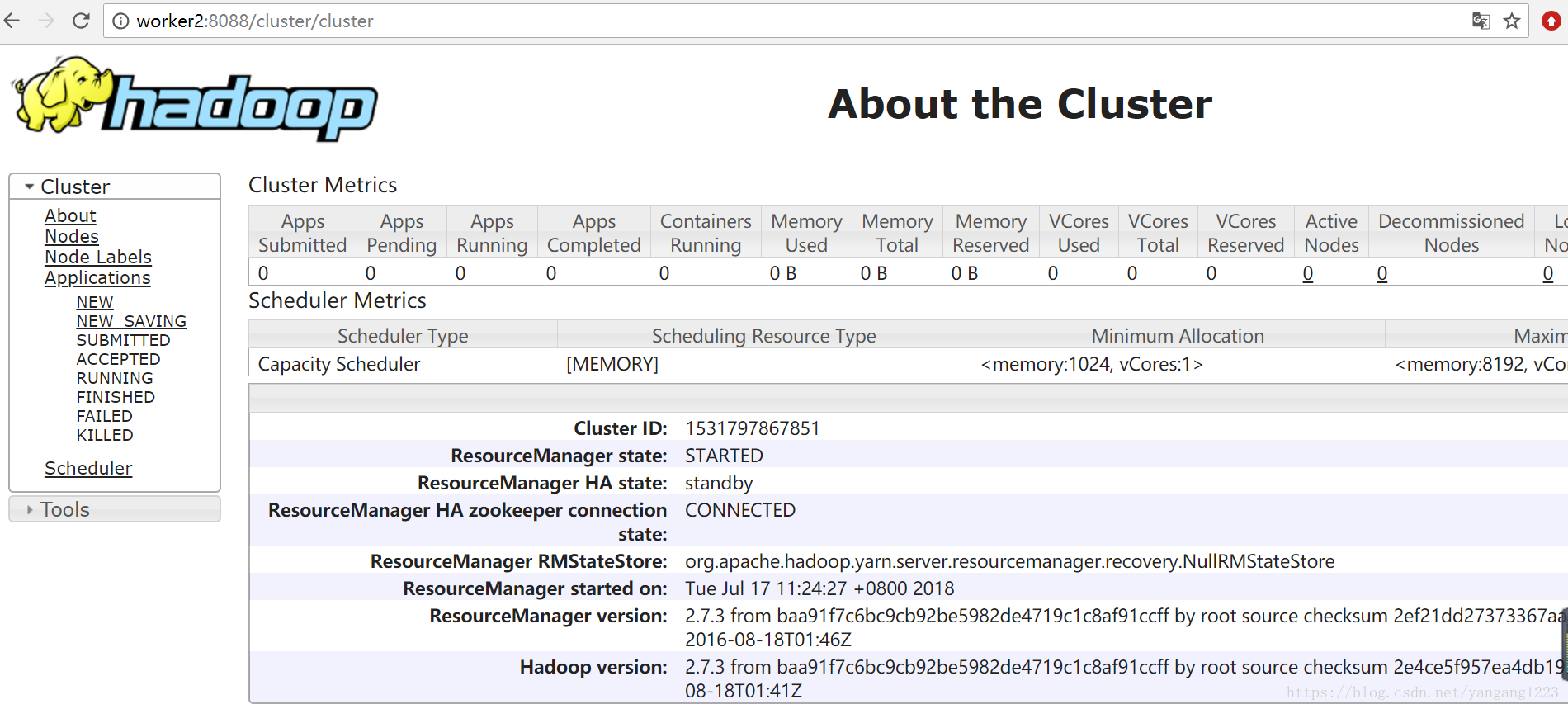Click the Containers Running column header

coord(706,233)
